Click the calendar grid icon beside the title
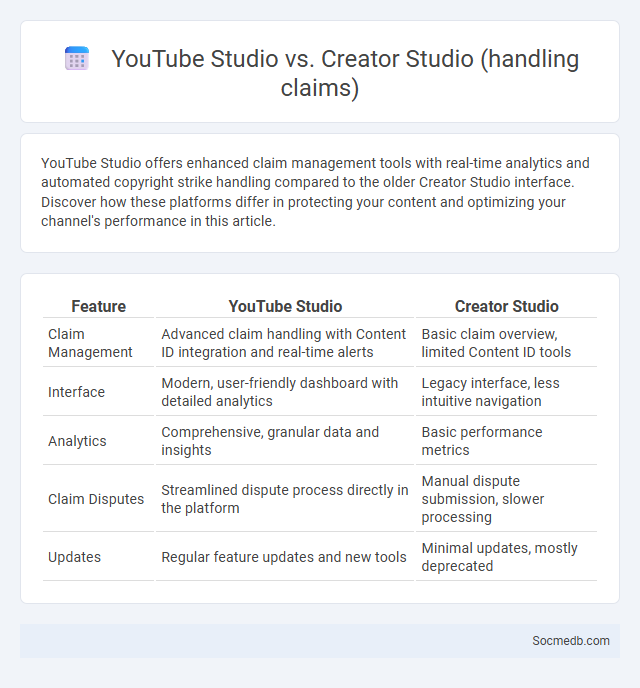 tap(77, 58)
